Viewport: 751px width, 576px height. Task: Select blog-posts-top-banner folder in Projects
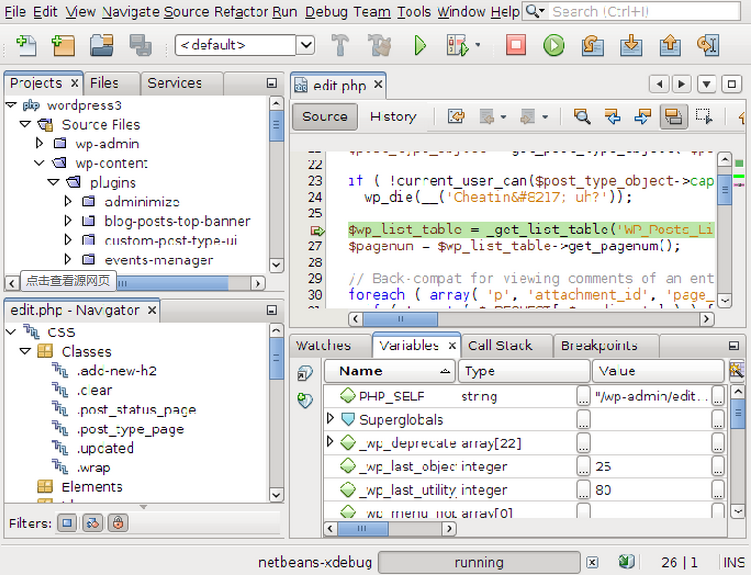click(177, 221)
